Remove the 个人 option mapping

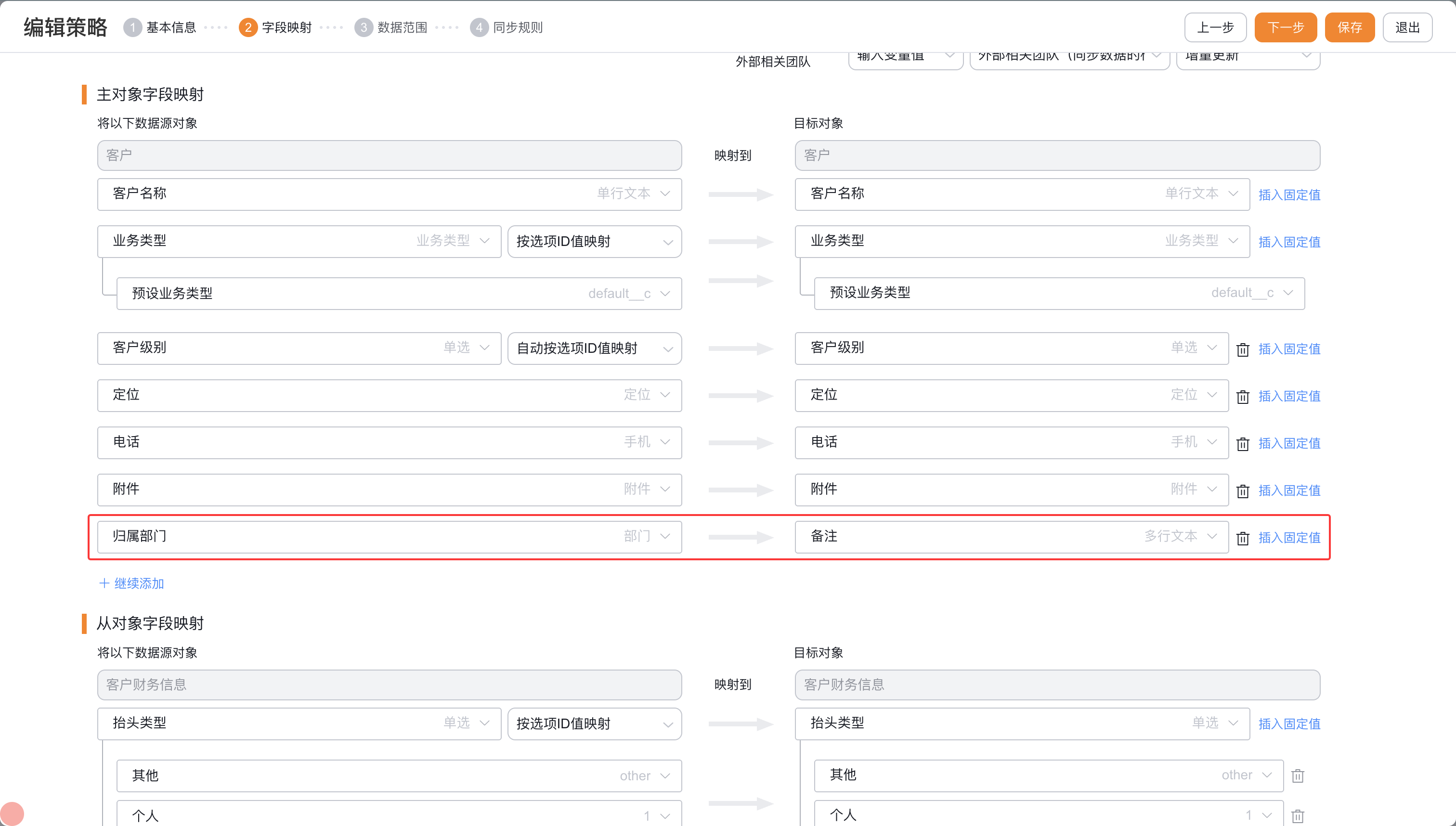(1298, 816)
